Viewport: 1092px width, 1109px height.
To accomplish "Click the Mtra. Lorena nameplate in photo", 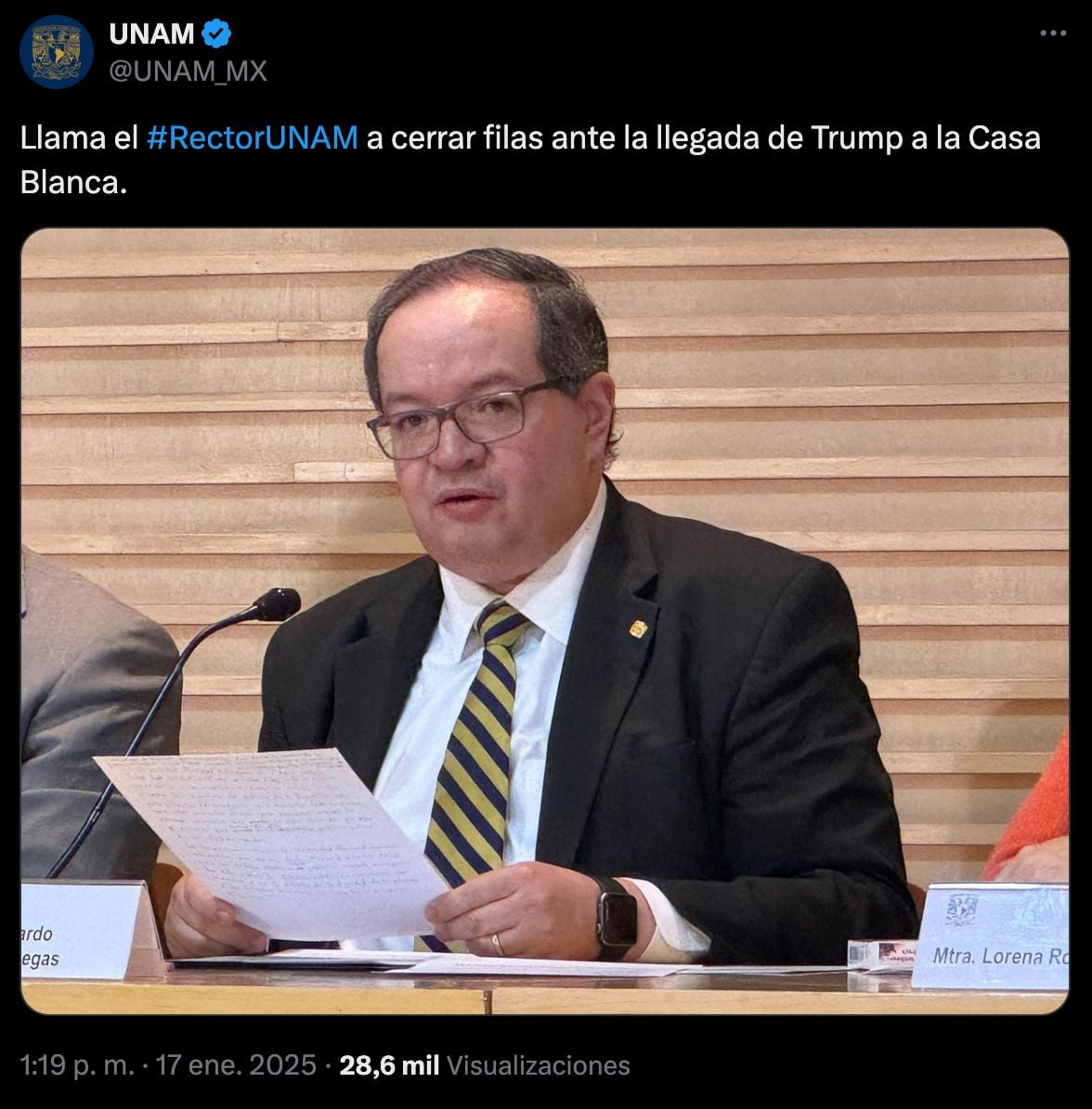I will click(x=990, y=935).
